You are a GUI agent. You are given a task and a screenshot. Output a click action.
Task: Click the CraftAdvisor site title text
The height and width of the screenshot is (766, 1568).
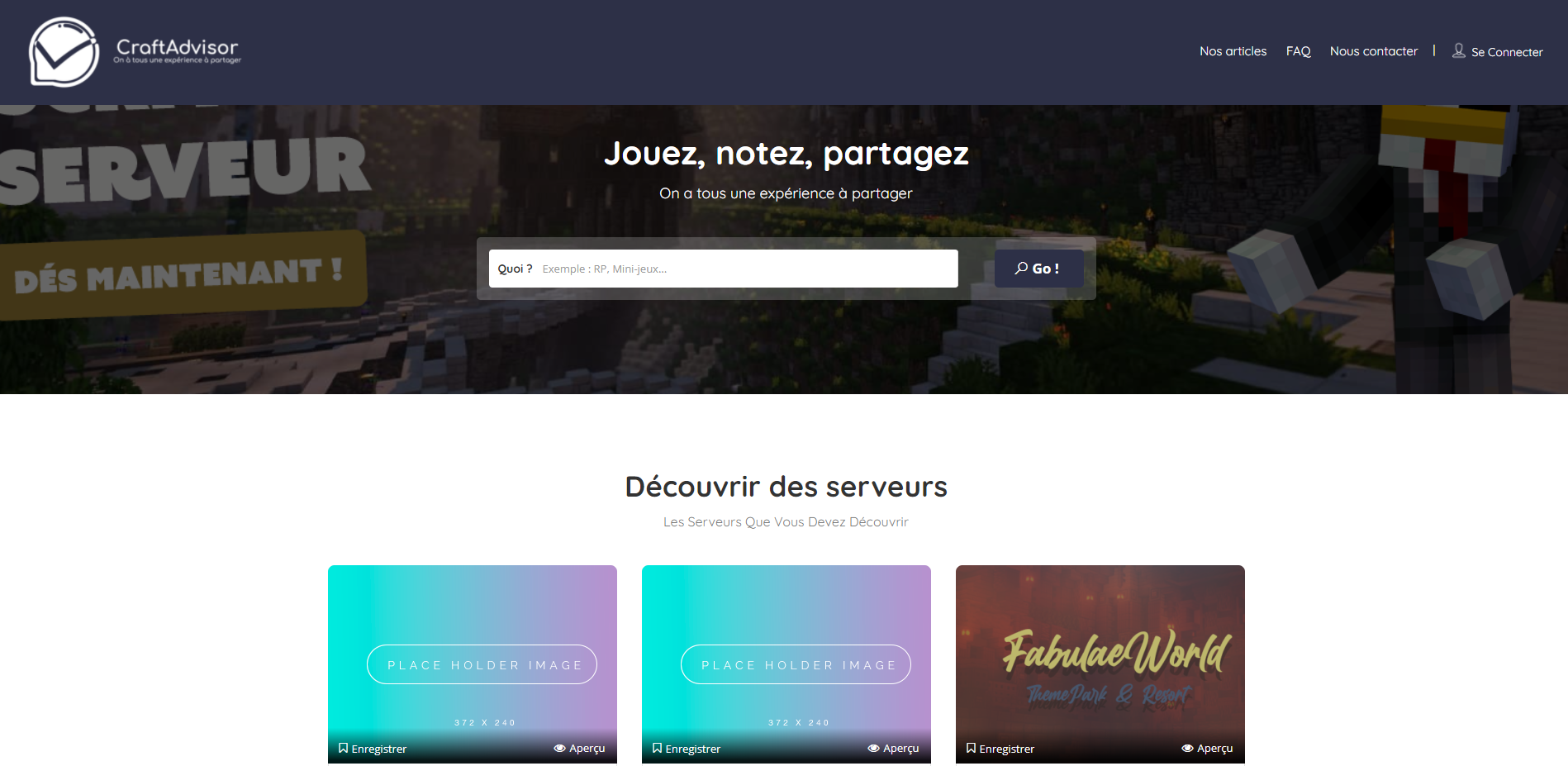pos(177,46)
